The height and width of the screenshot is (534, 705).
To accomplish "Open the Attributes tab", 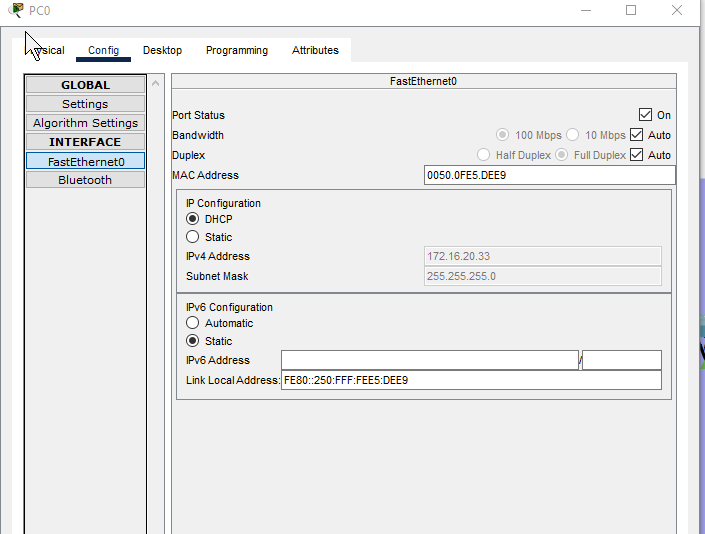I will coord(315,50).
